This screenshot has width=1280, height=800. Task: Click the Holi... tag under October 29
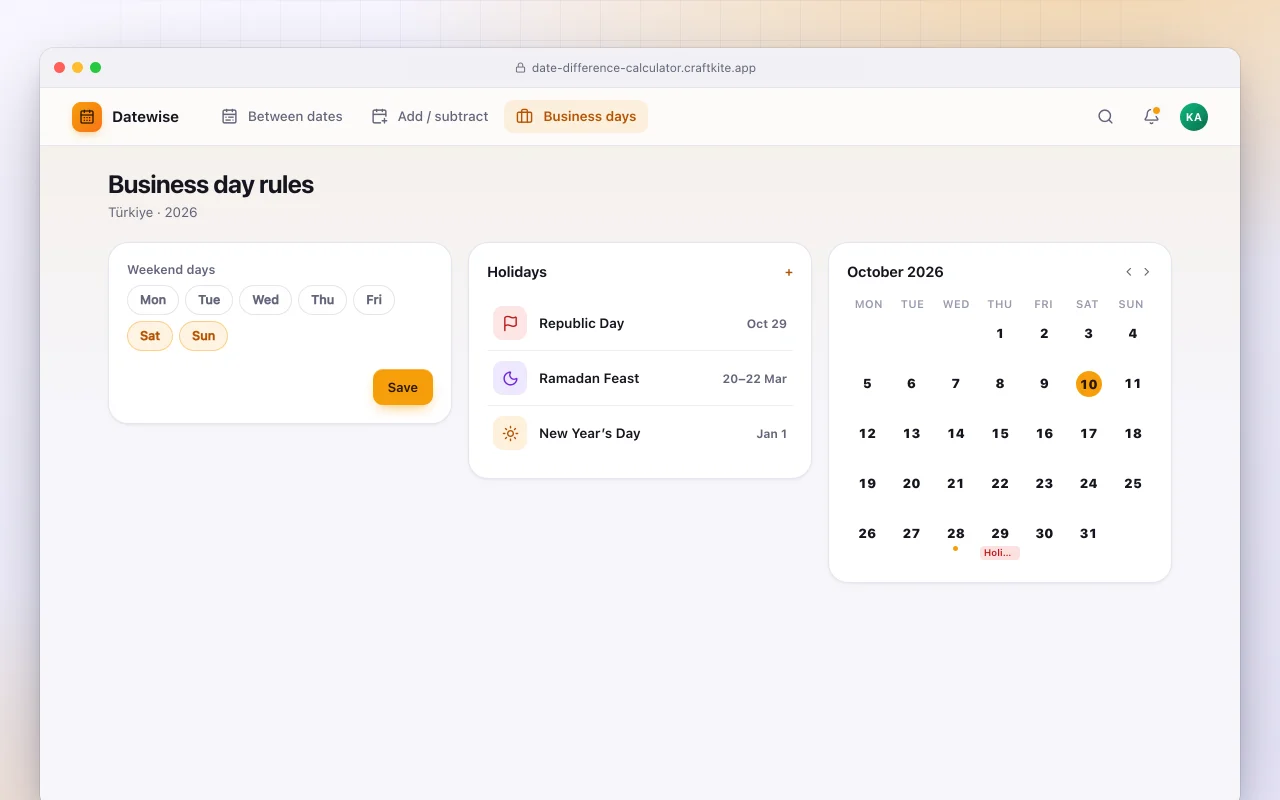point(1000,553)
